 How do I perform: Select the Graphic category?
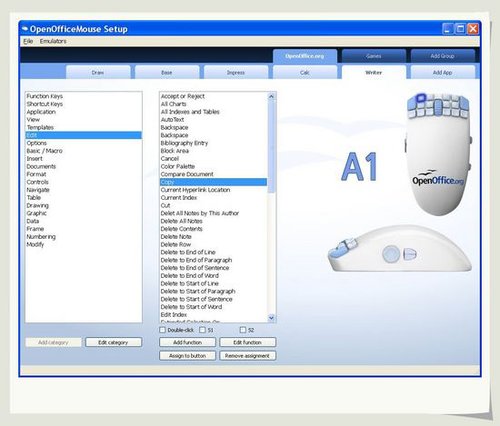[37, 213]
